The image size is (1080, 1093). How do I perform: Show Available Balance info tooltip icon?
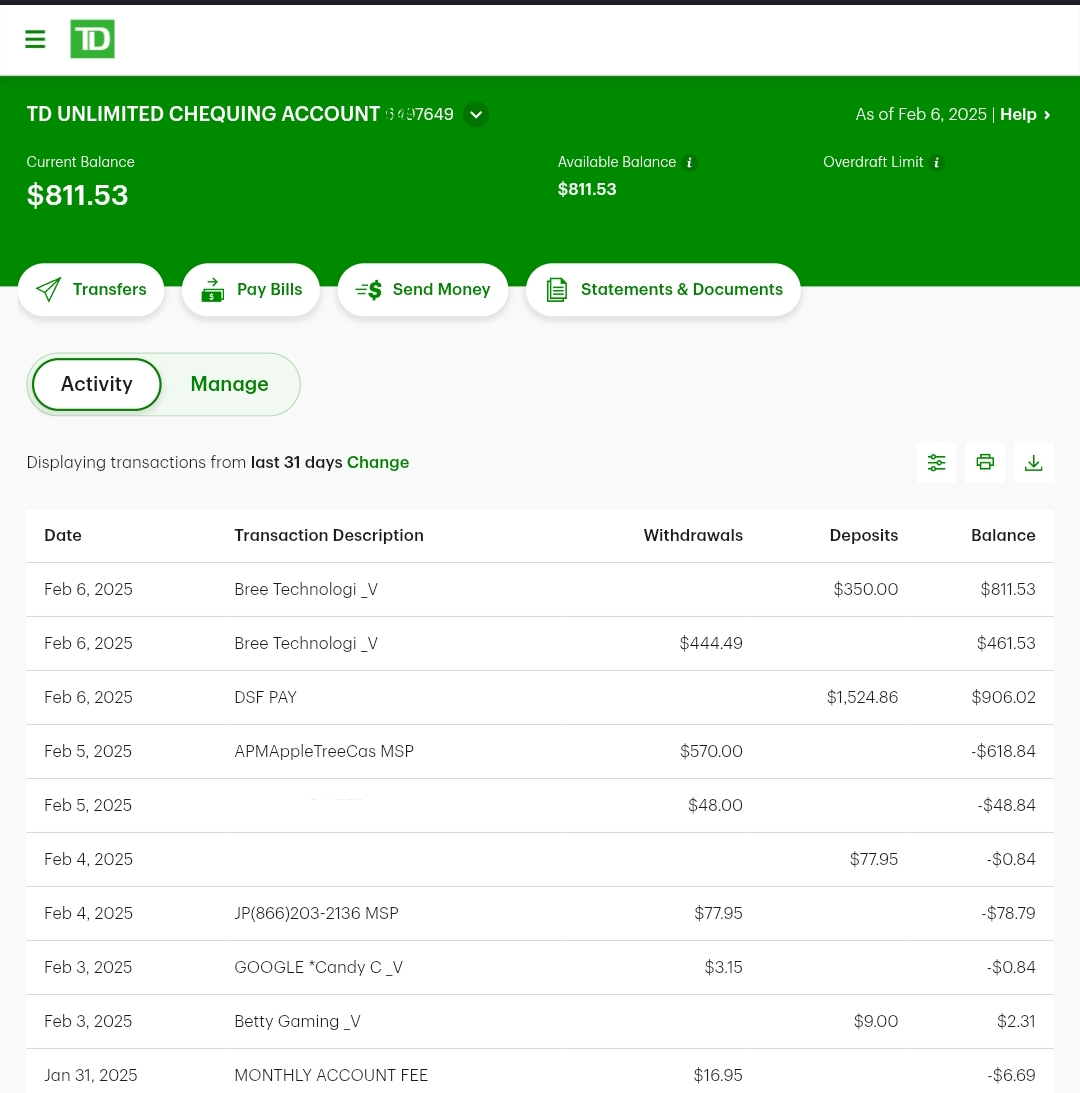pos(689,162)
